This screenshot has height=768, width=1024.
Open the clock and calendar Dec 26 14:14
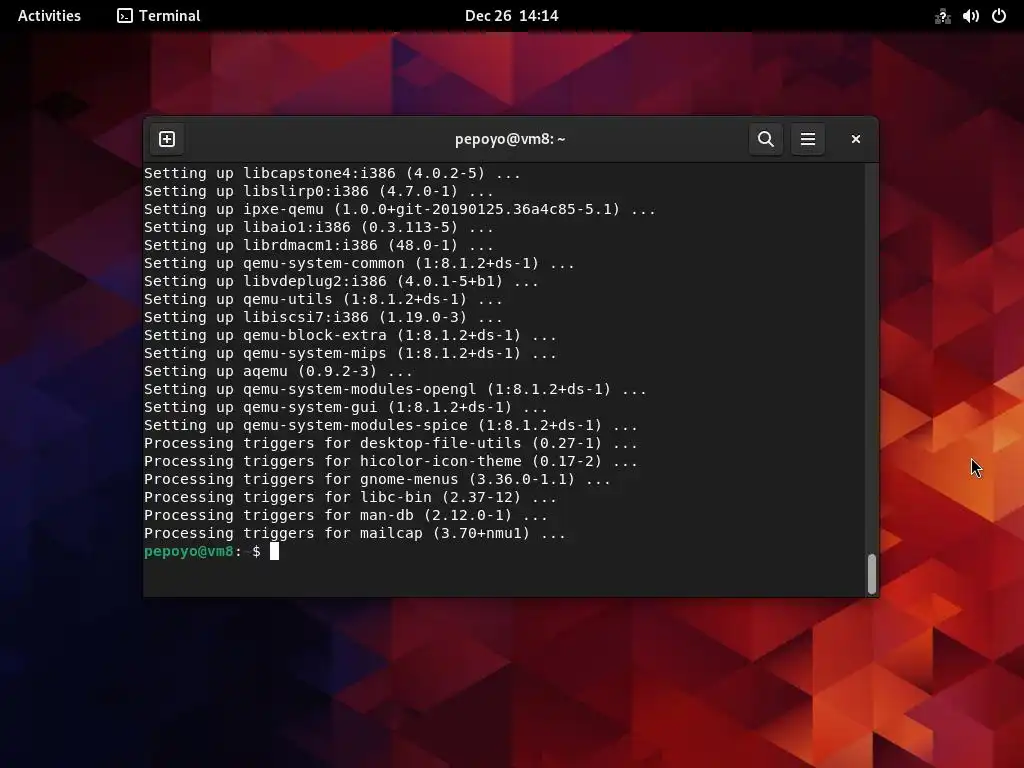click(511, 16)
